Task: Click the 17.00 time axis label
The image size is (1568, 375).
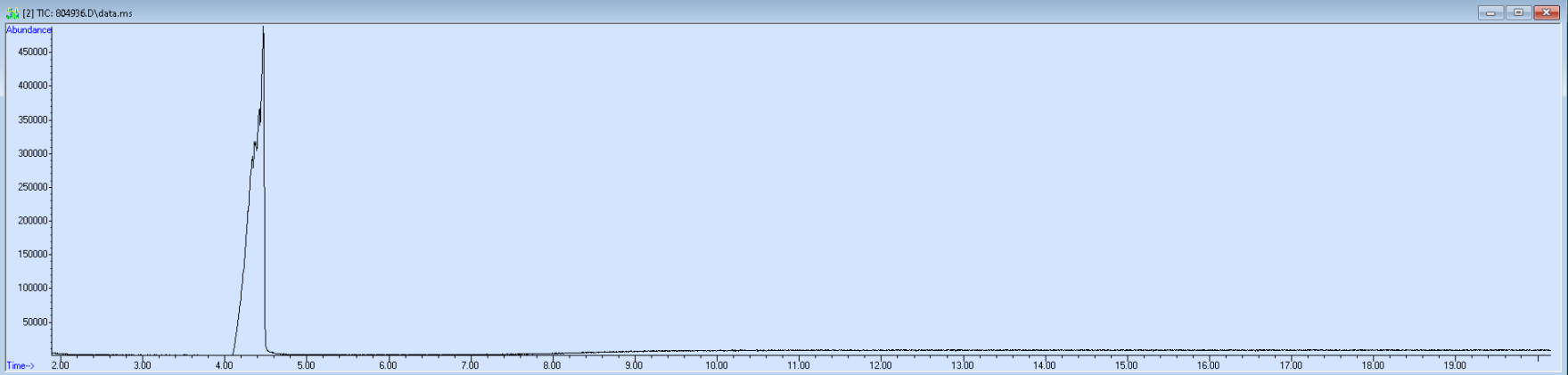Action: (x=1290, y=365)
